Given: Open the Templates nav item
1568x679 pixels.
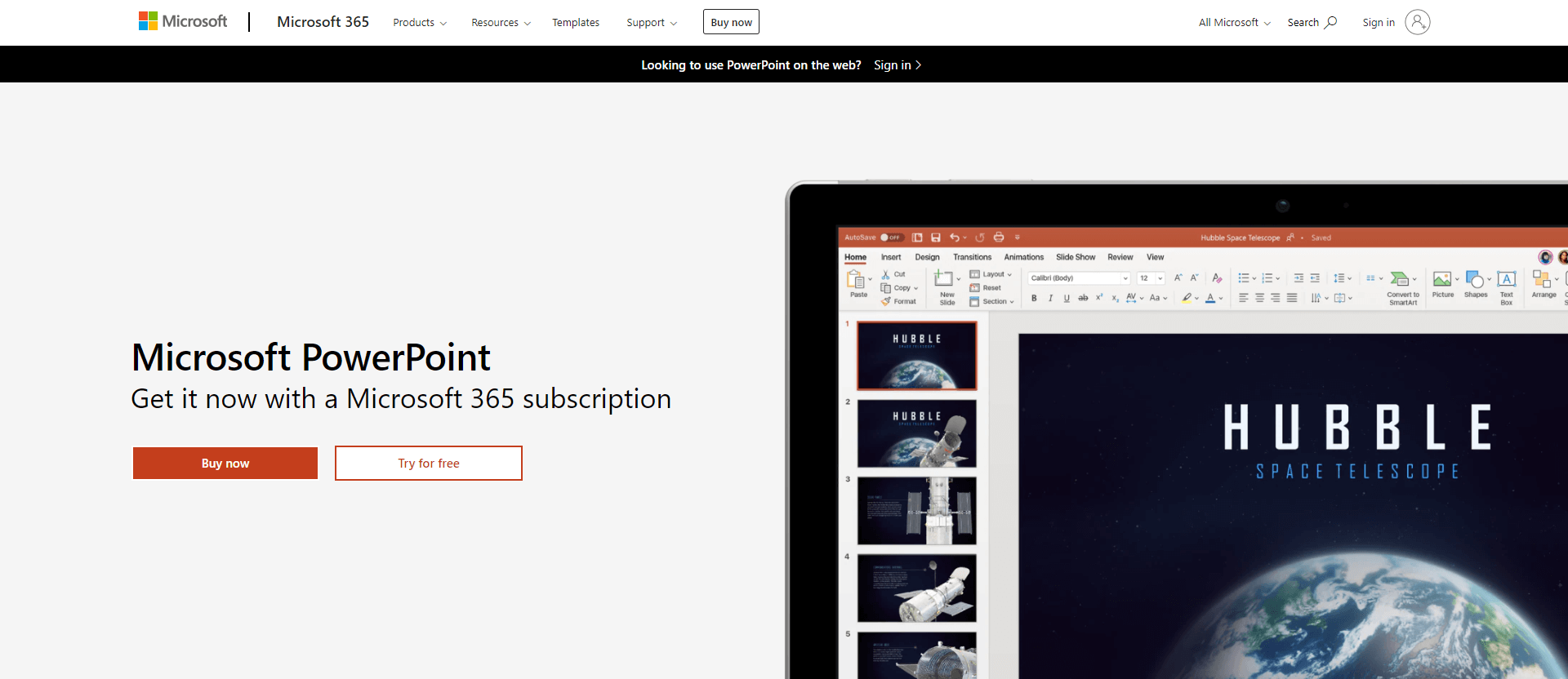Looking at the screenshot, I should pyautogui.click(x=576, y=22).
